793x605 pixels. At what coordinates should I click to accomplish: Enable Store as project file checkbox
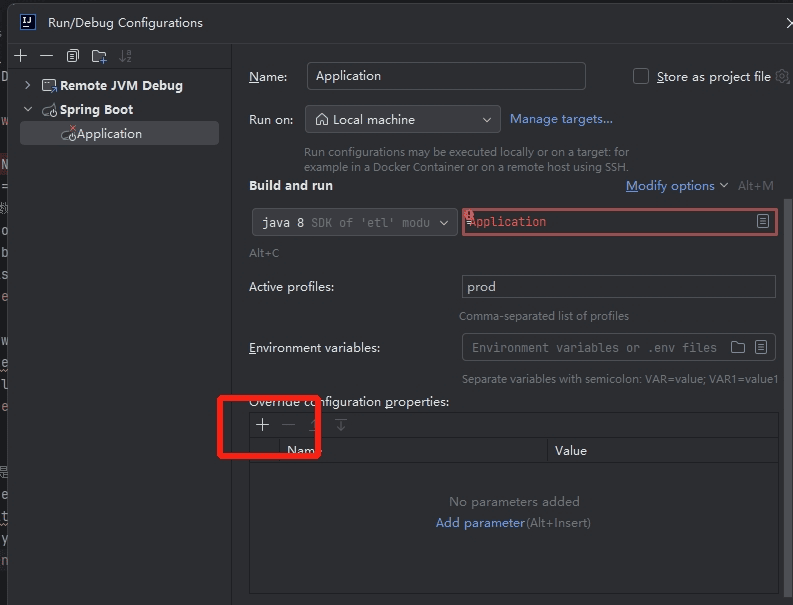[641, 77]
